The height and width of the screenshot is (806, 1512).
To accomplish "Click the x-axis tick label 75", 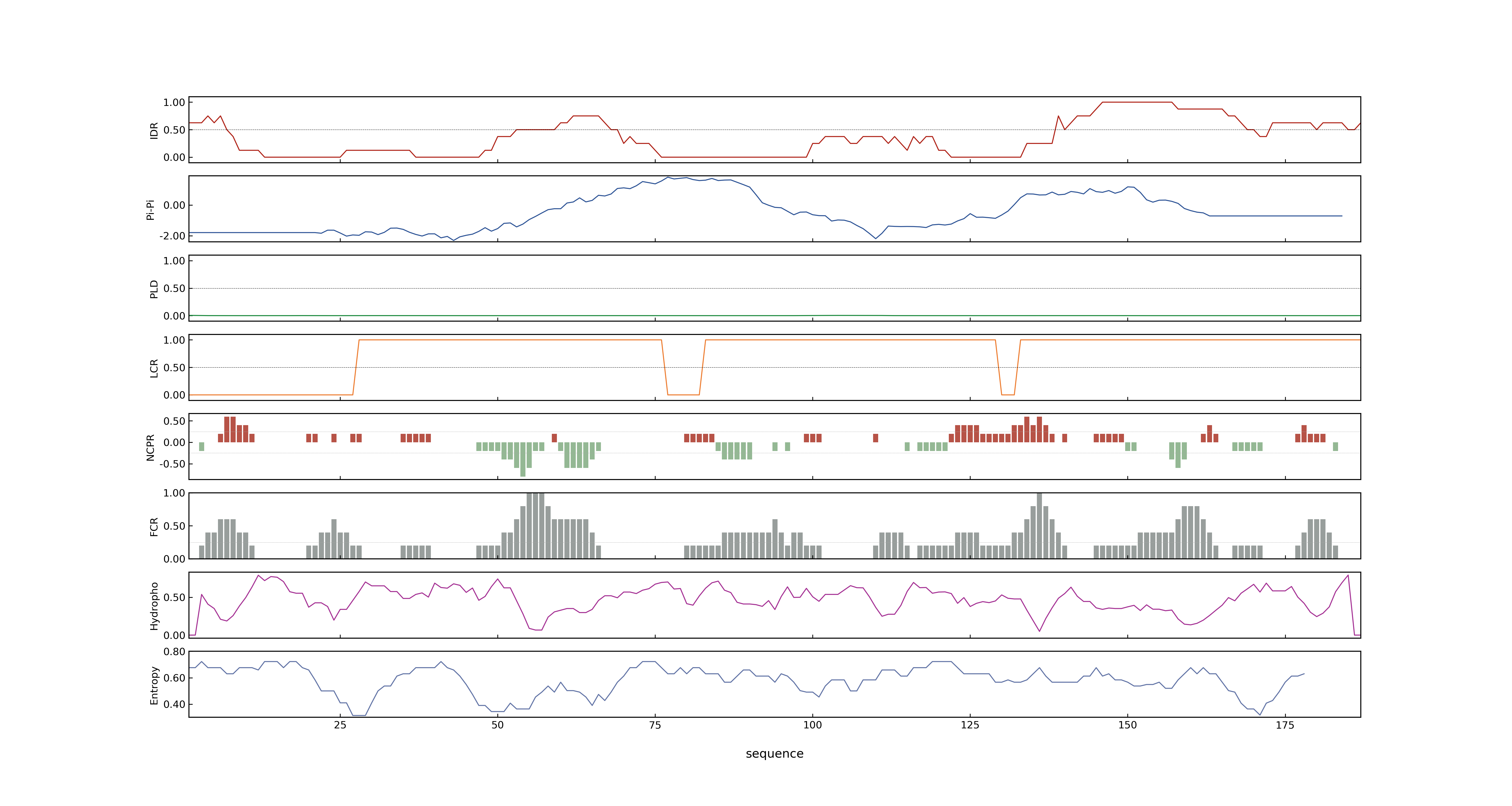I will tap(655, 725).
